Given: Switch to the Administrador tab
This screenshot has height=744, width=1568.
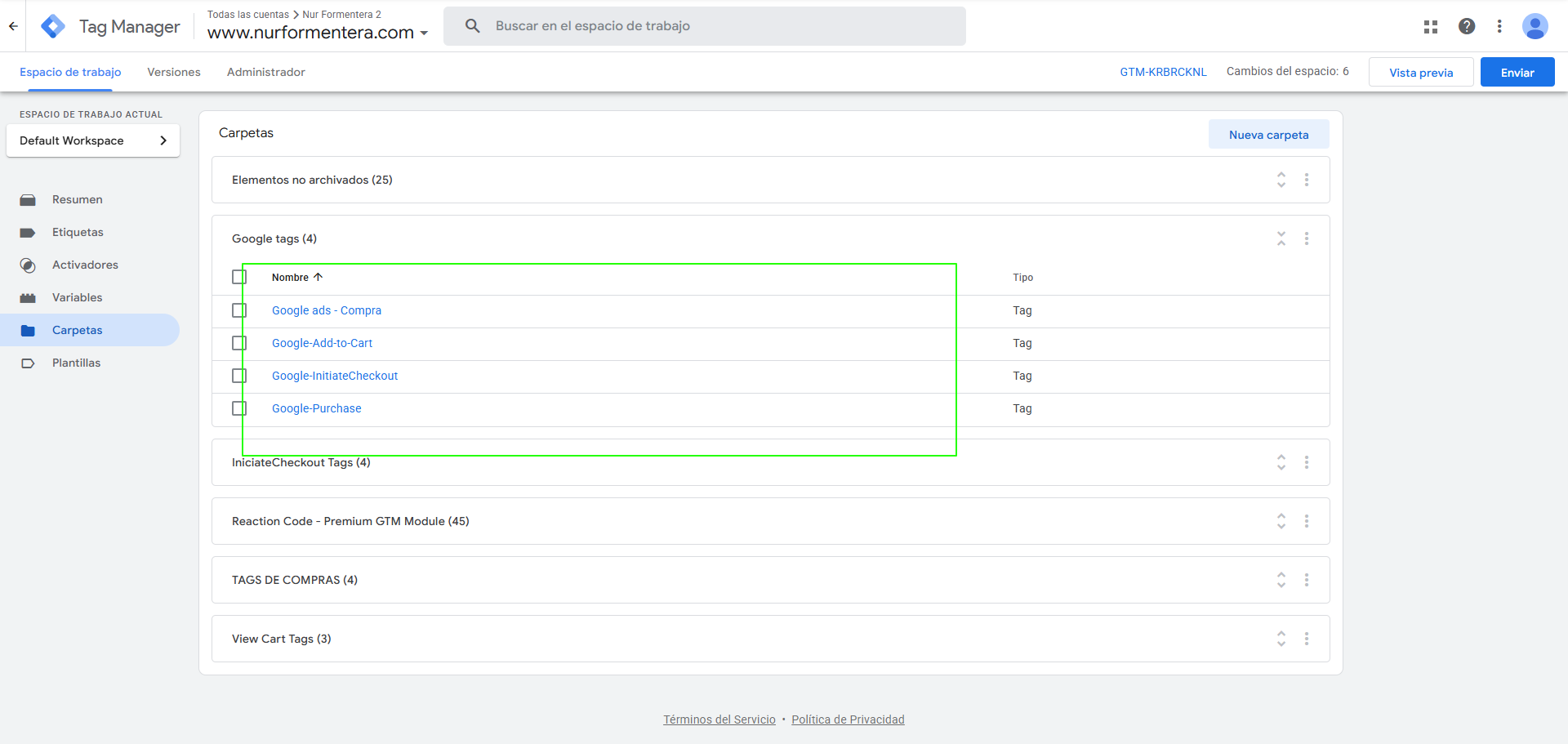Looking at the screenshot, I should click(x=266, y=72).
